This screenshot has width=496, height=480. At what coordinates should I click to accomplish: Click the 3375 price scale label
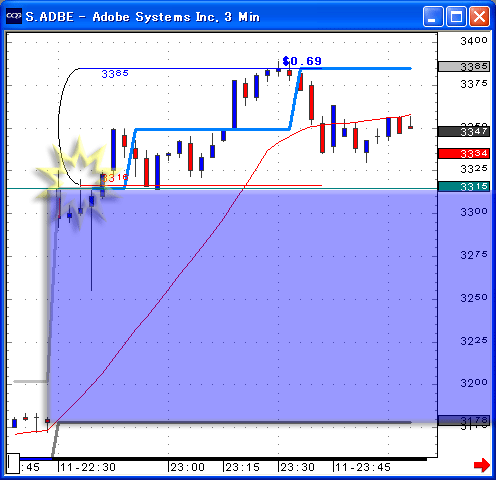tap(474, 84)
